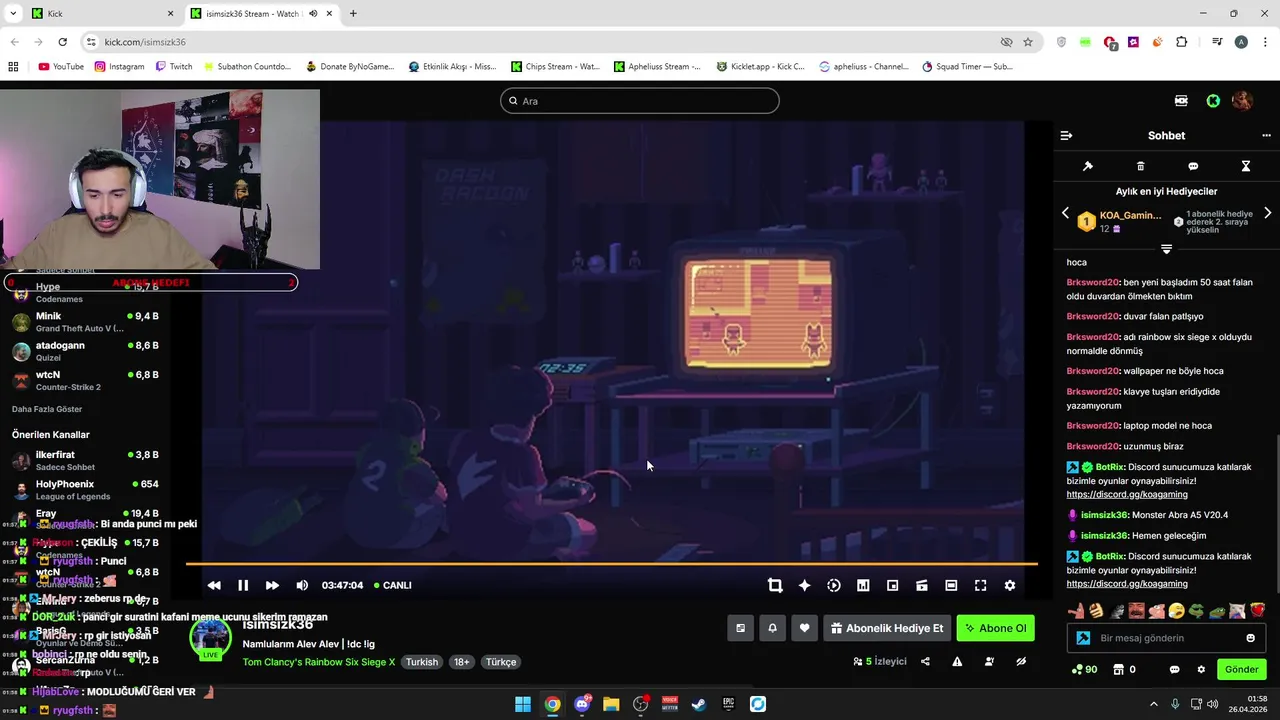Open the YouTube bookmark

click(60, 67)
